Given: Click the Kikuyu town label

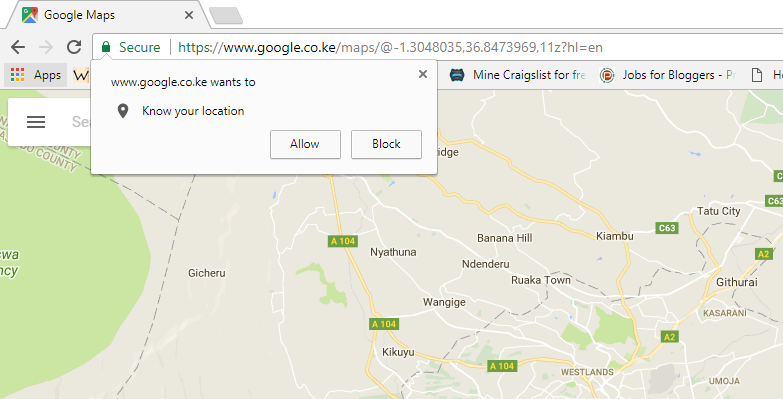Looking at the screenshot, I should pos(398,352).
